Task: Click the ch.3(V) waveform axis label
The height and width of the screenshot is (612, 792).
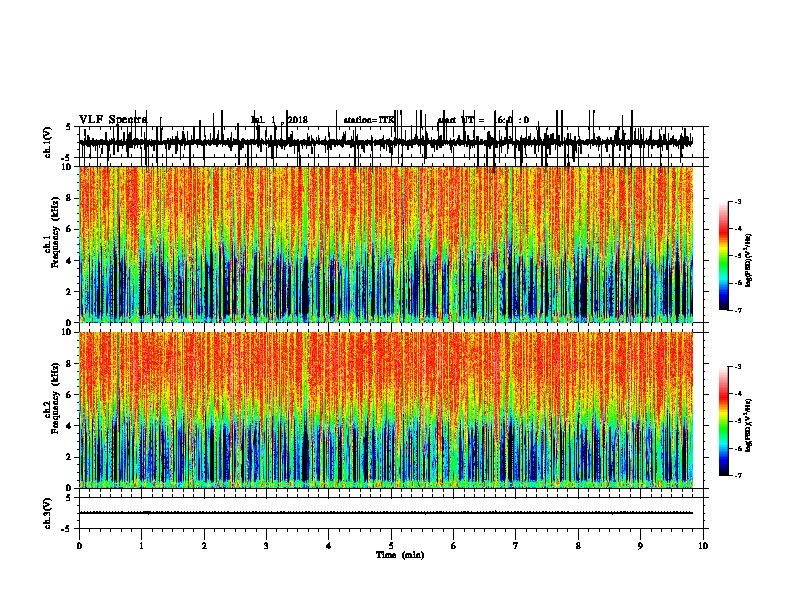Action: point(47,513)
